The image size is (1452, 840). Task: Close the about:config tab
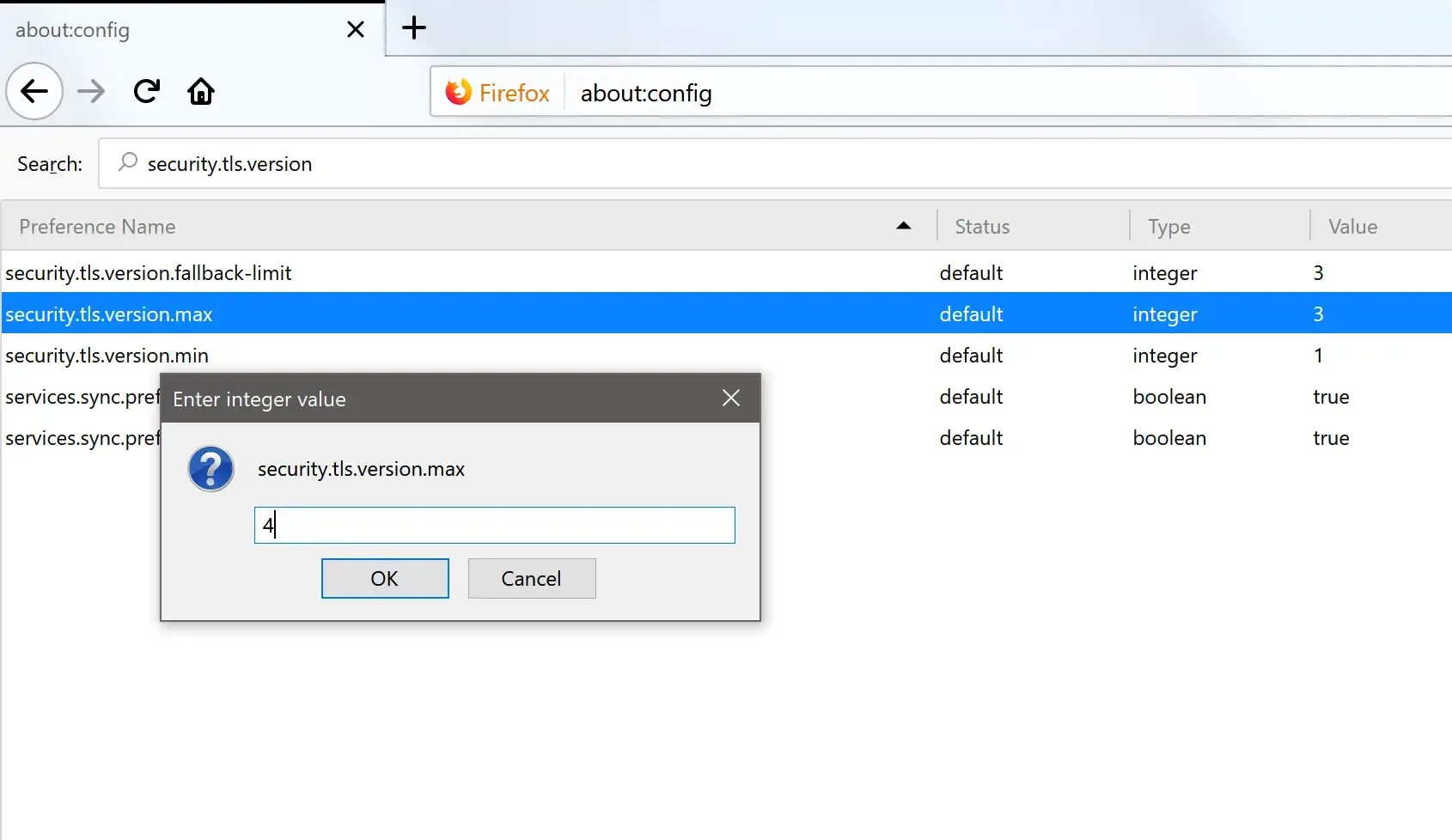(x=356, y=30)
